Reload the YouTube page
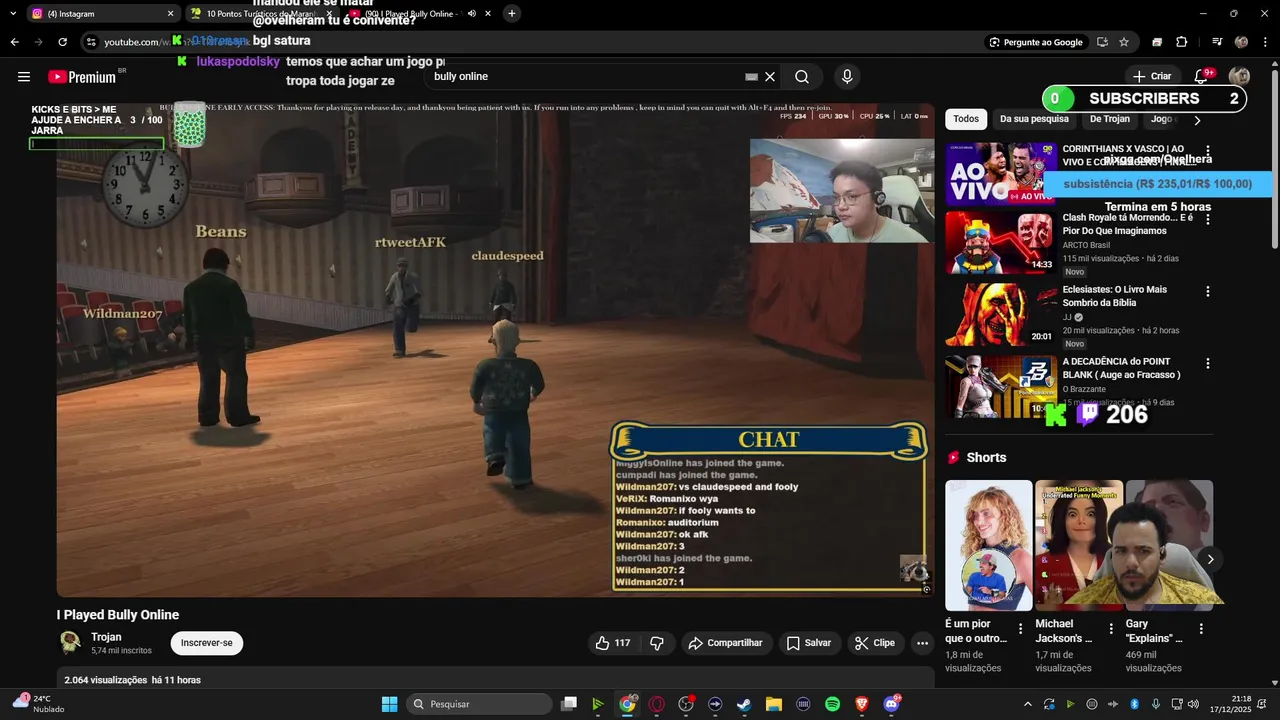Image resolution: width=1280 pixels, height=720 pixels. pos(62,42)
